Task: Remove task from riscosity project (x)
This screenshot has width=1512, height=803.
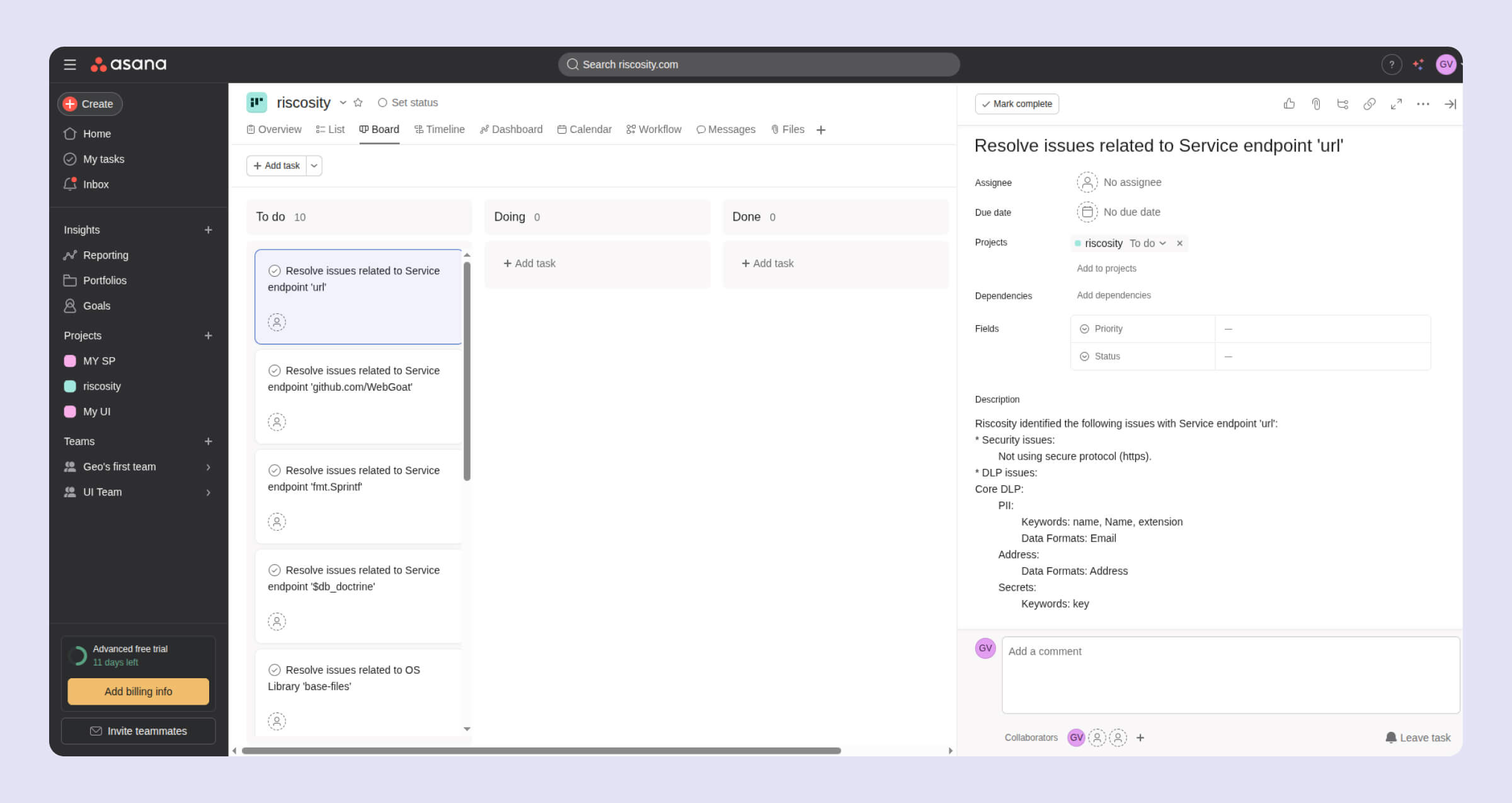Action: point(1179,243)
